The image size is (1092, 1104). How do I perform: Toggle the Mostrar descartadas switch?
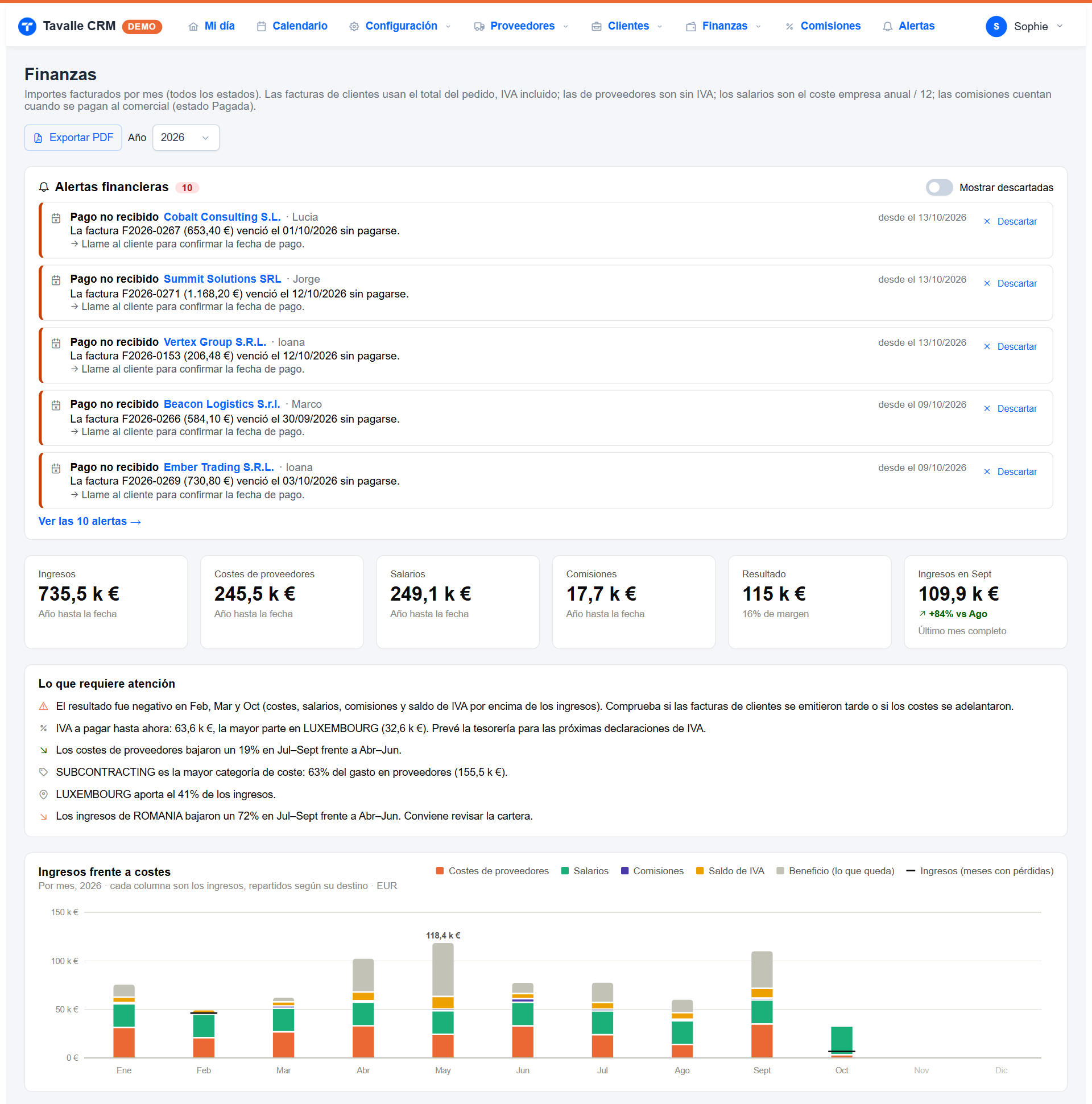coord(938,188)
